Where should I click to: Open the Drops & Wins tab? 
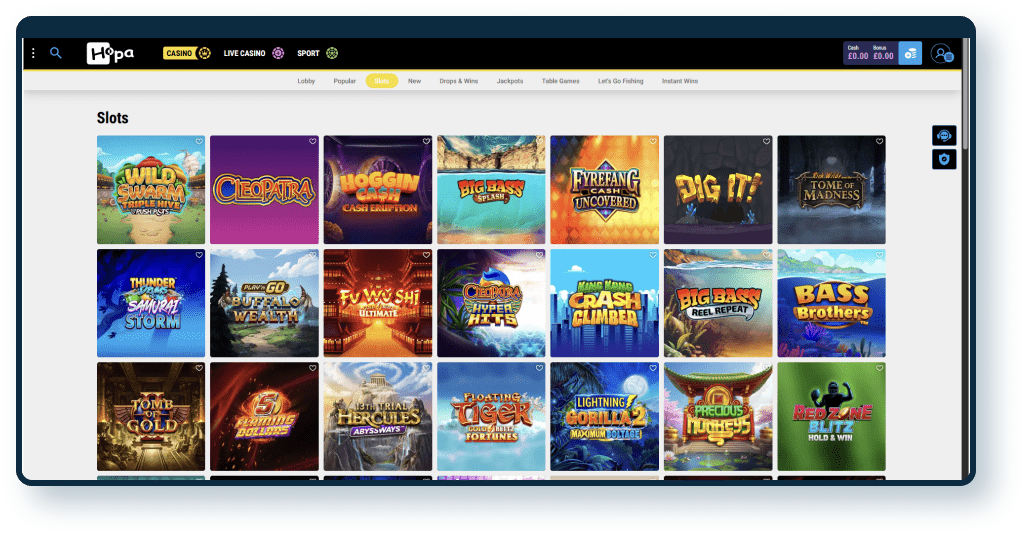[x=458, y=81]
